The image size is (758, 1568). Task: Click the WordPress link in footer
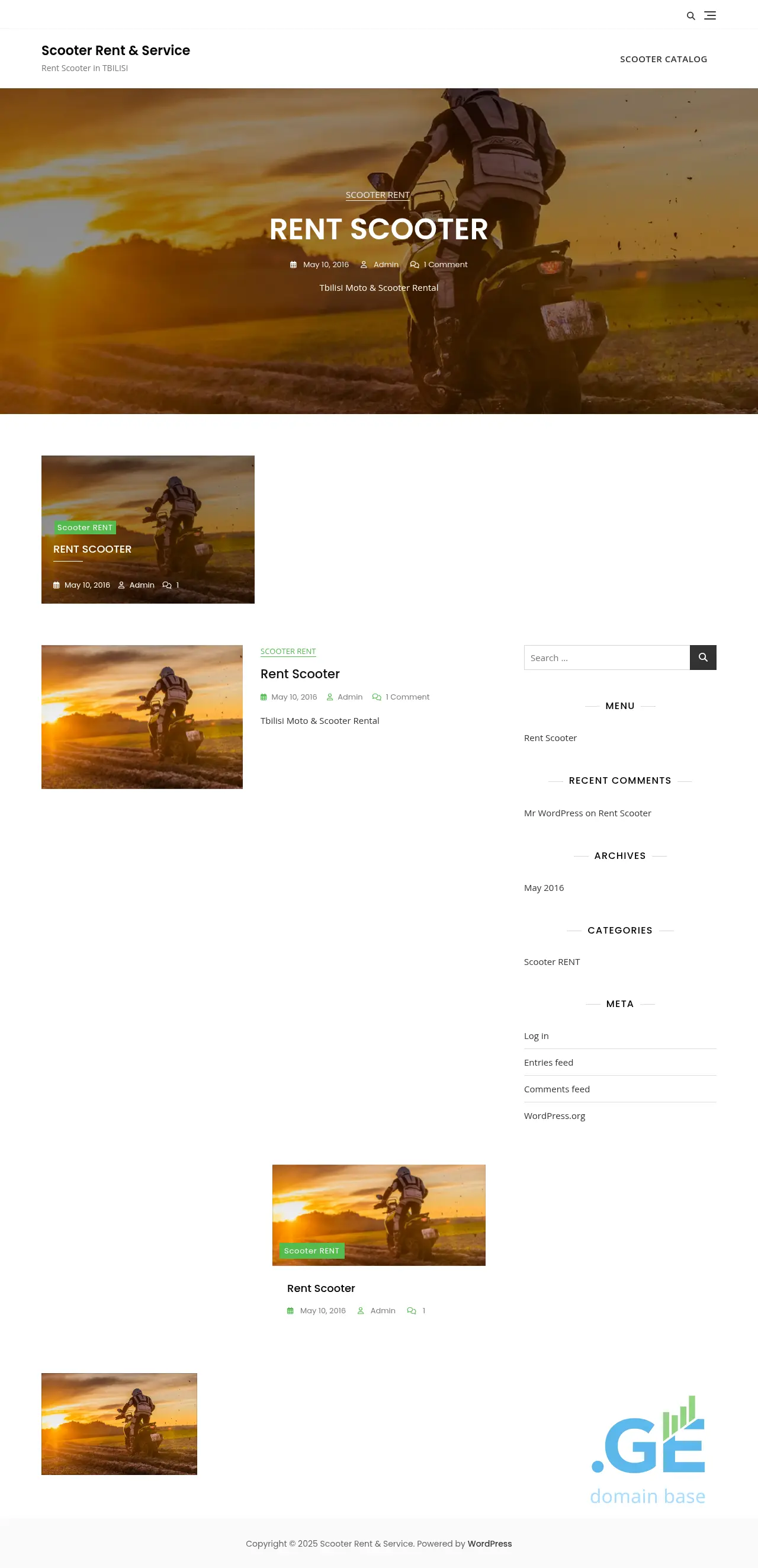coord(489,1543)
